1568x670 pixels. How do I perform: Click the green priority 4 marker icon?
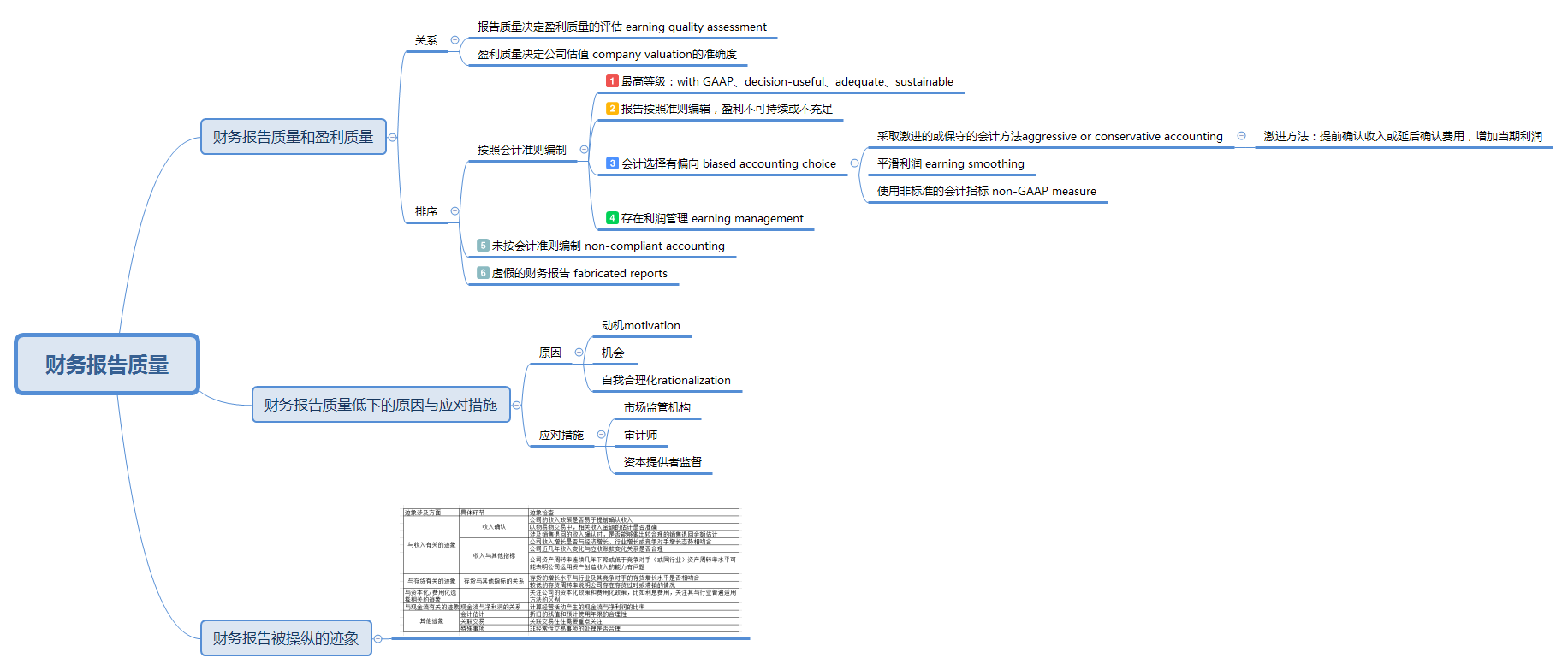[612, 218]
